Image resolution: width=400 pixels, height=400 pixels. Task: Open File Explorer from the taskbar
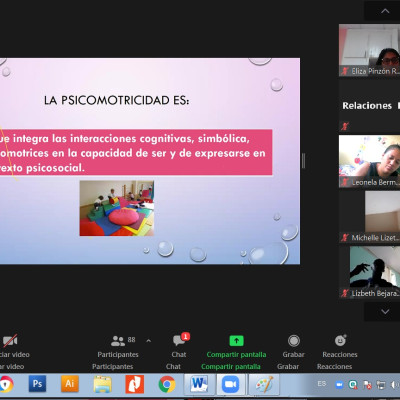pos(102,385)
